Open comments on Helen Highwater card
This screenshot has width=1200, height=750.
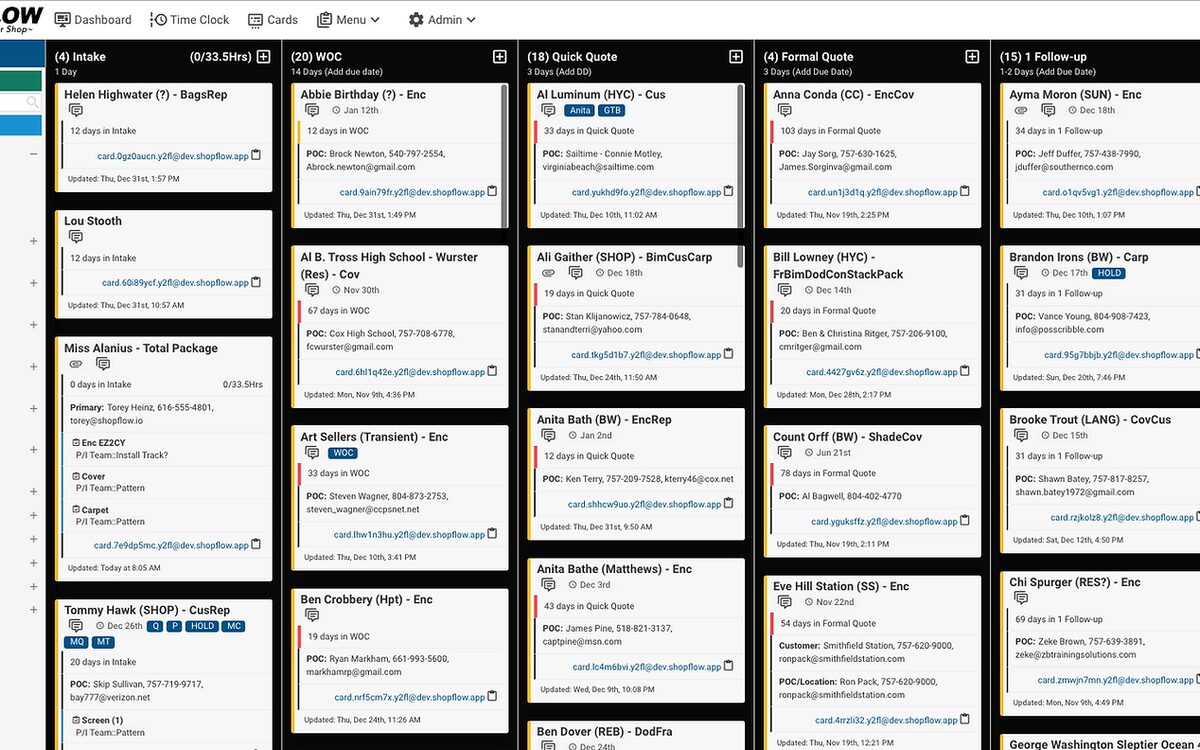click(x=76, y=111)
